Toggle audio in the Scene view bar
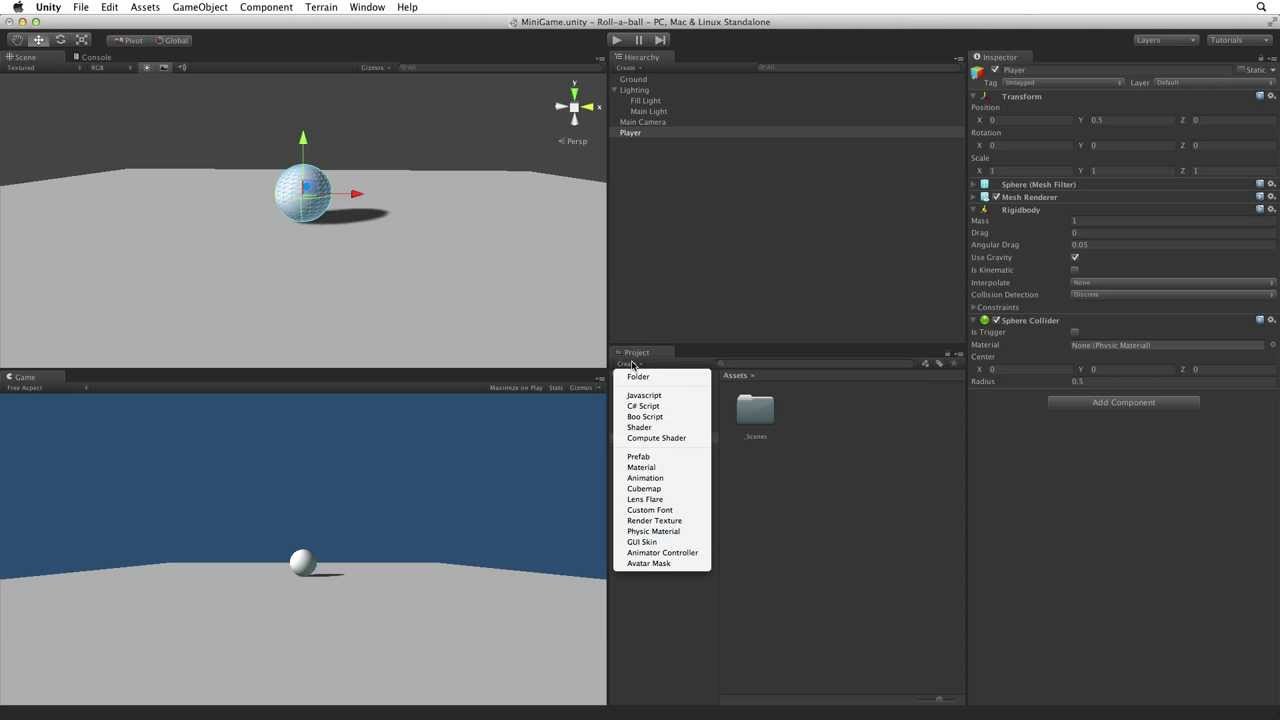Viewport: 1280px width, 720px height. tap(166, 67)
